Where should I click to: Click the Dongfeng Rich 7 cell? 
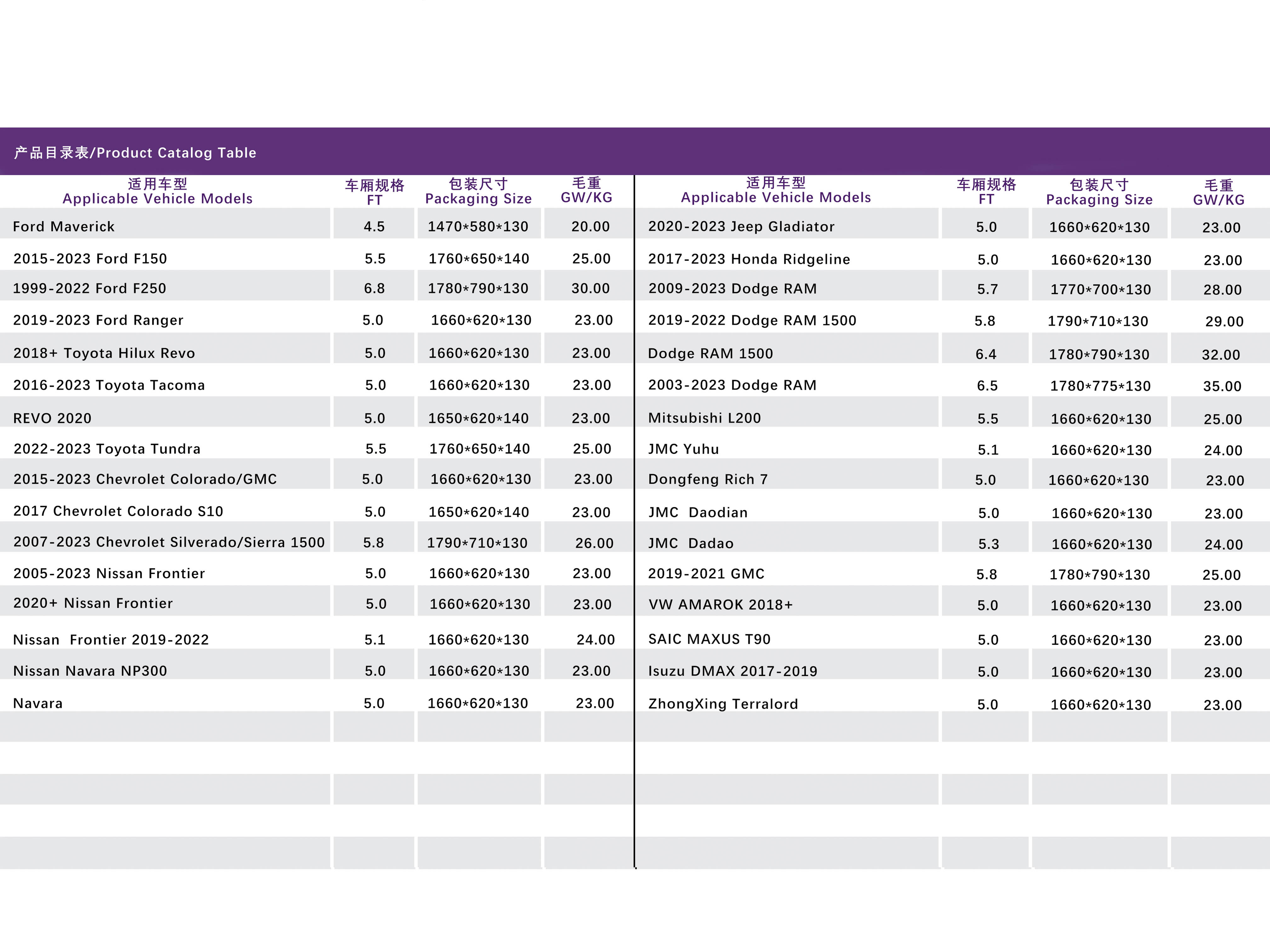pos(708,479)
